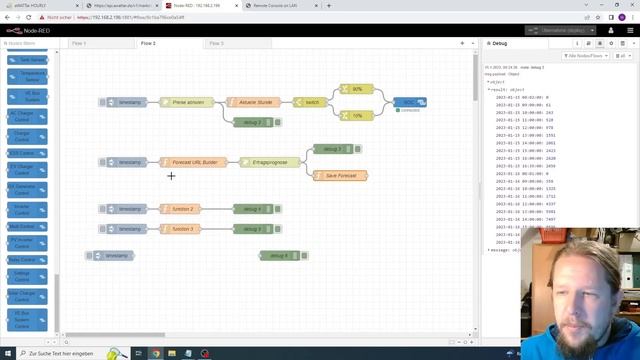Image resolution: width=640 pixels, height=360 pixels.
Task: Select the Multi Control palette node
Action: coord(27,227)
